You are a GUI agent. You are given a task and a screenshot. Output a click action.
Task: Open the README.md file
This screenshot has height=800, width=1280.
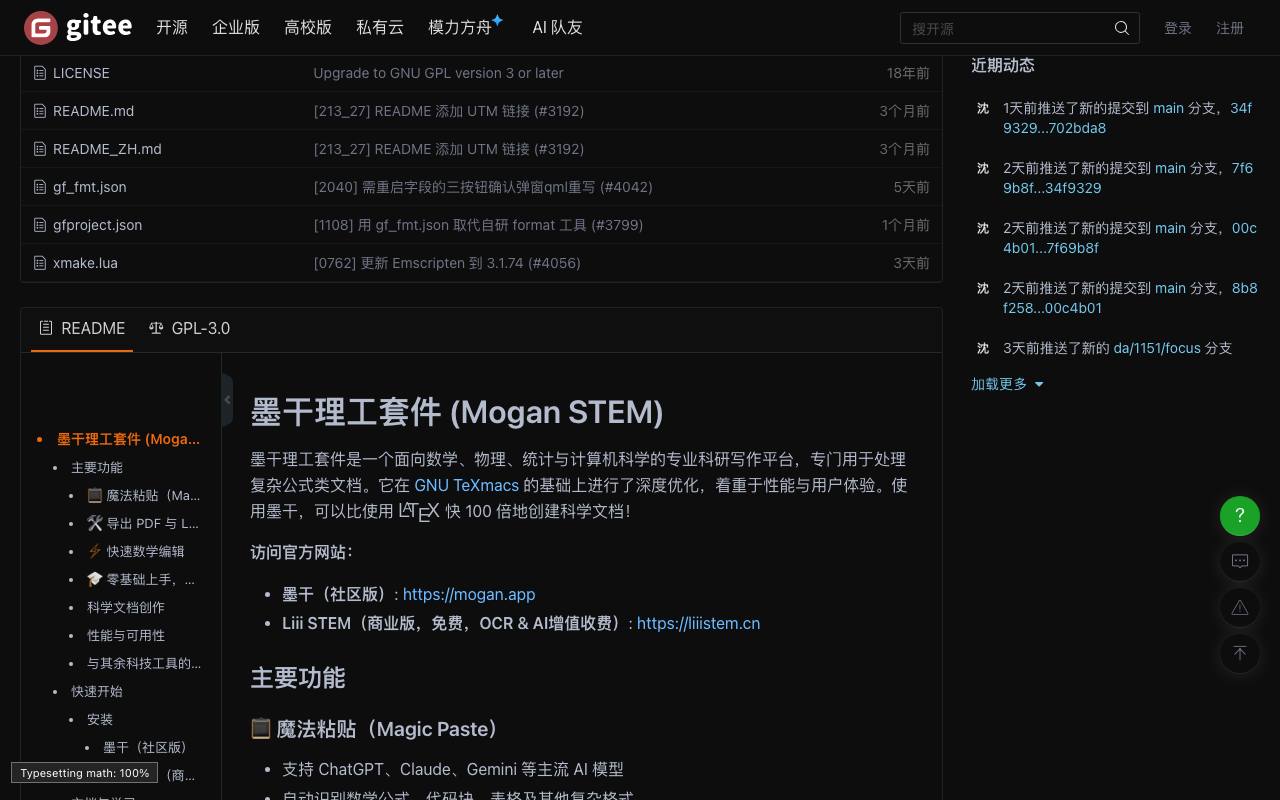93,111
